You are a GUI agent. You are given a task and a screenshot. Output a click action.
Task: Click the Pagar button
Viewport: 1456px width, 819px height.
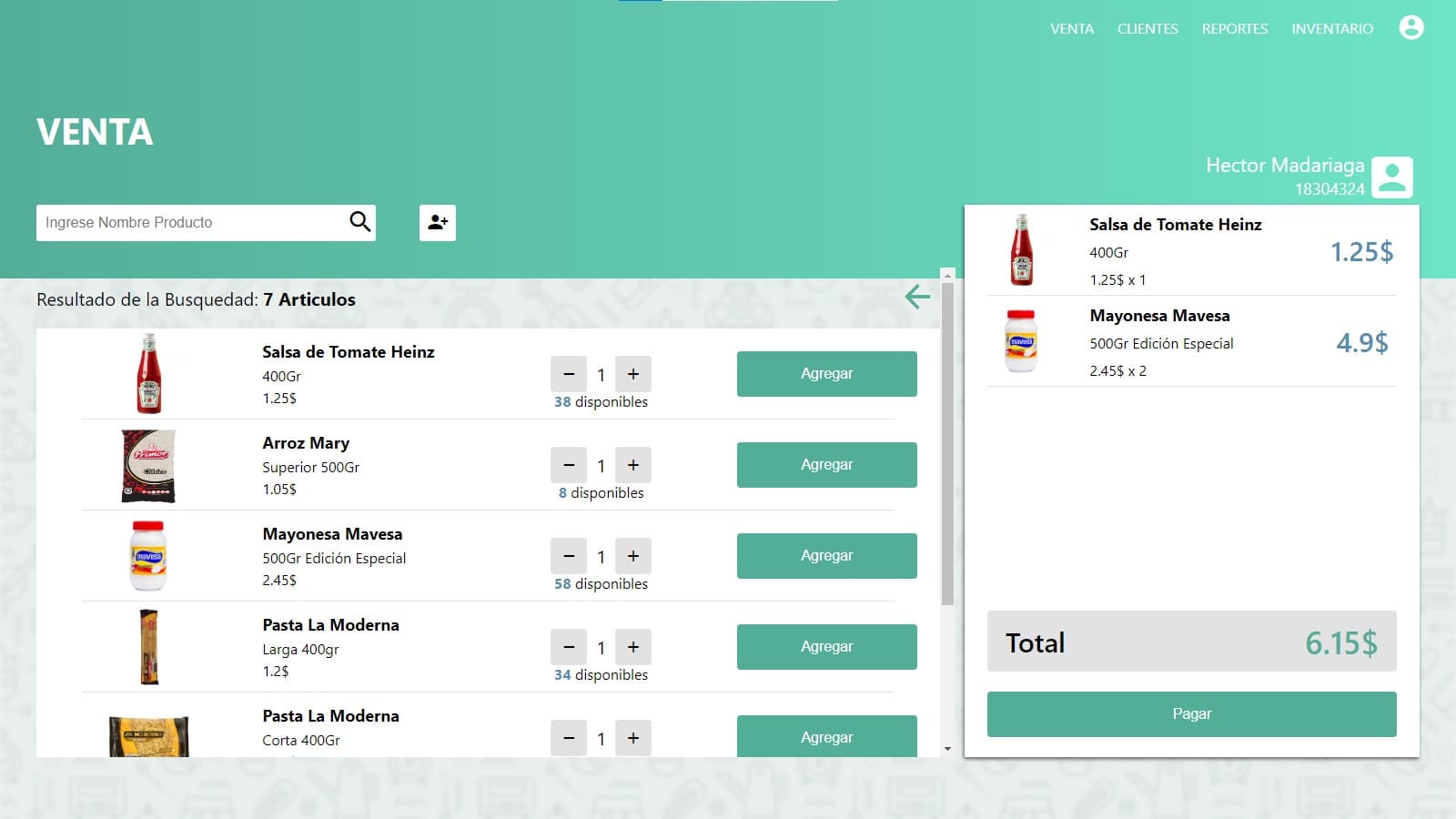coord(1192,714)
